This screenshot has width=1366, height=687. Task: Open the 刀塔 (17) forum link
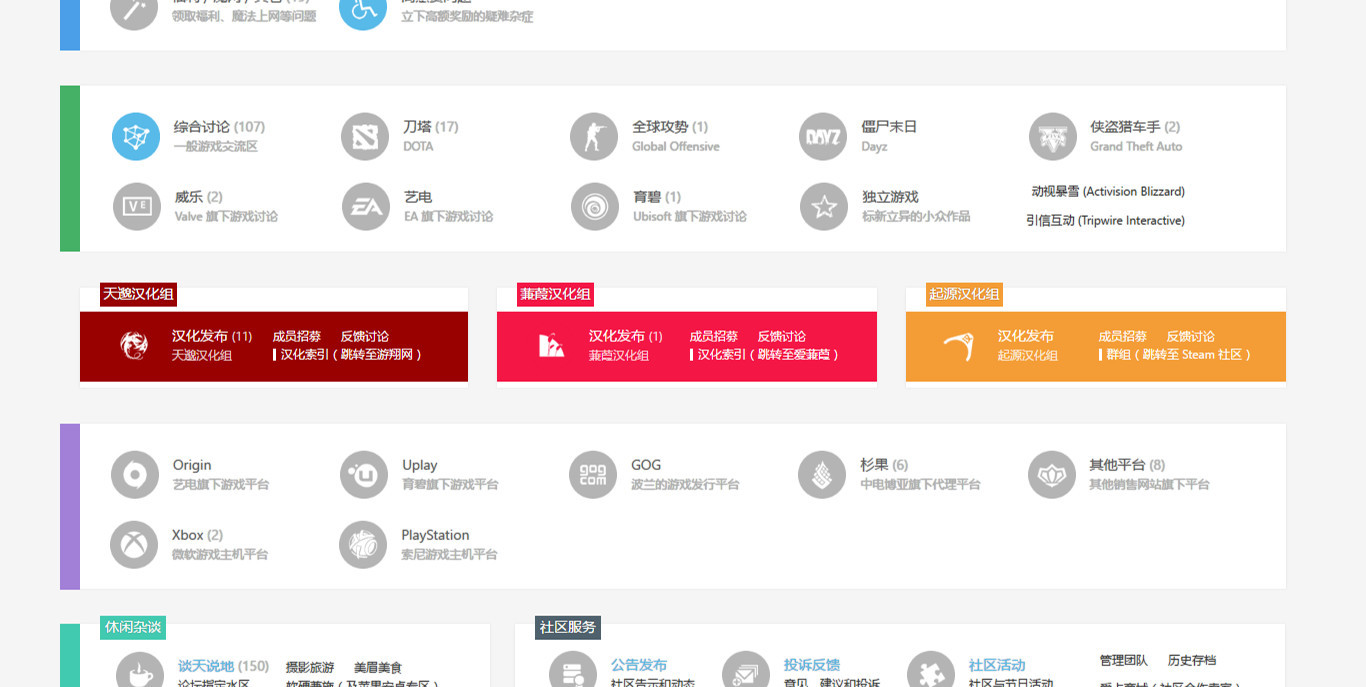pyautogui.click(x=431, y=127)
